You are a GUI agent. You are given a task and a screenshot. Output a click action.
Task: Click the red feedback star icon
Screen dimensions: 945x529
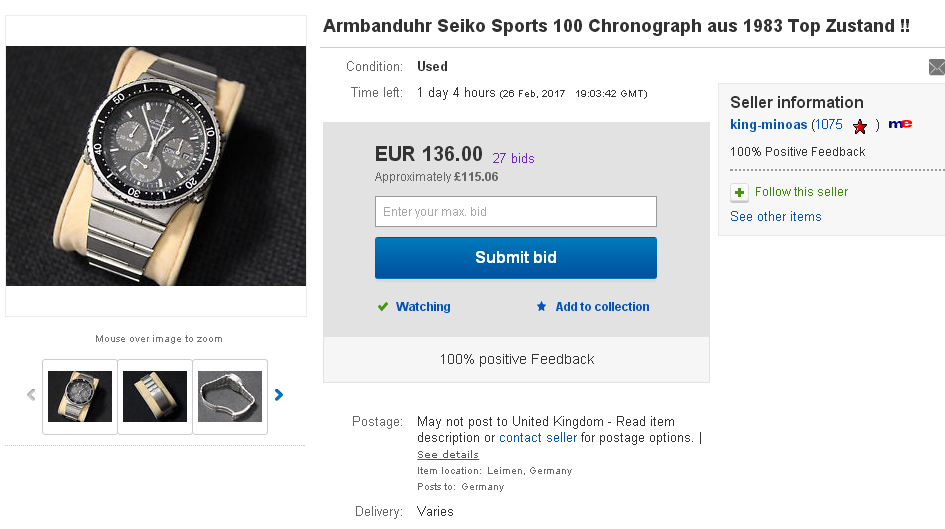tap(859, 126)
